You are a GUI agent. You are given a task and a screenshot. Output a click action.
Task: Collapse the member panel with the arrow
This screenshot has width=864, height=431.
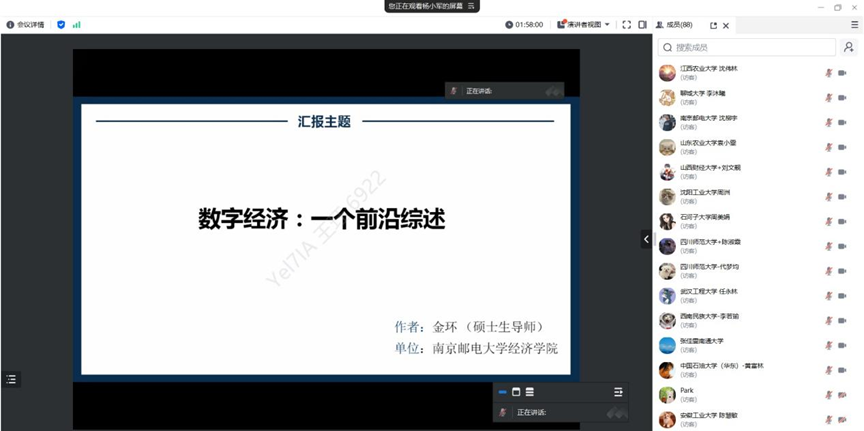(x=646, y=239)
